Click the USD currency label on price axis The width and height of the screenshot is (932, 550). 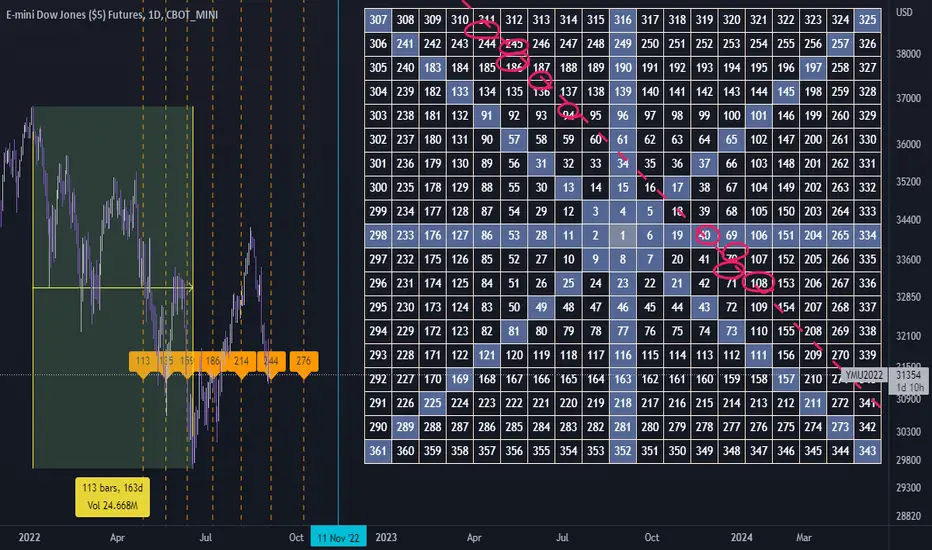tap(904, 12)
